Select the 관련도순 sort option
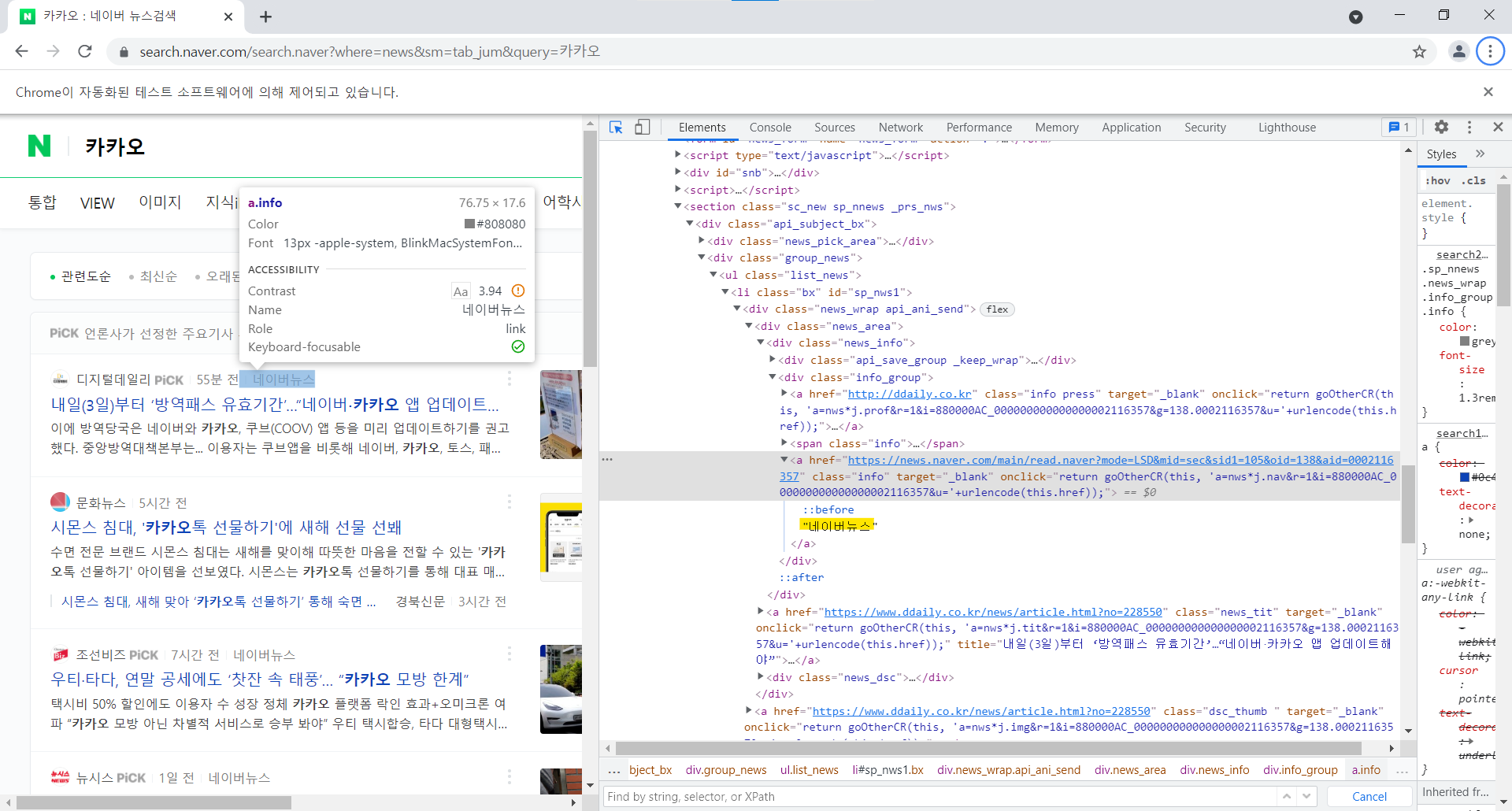Viewport: 1512px width, 811px height. click(x=86, y=276)
